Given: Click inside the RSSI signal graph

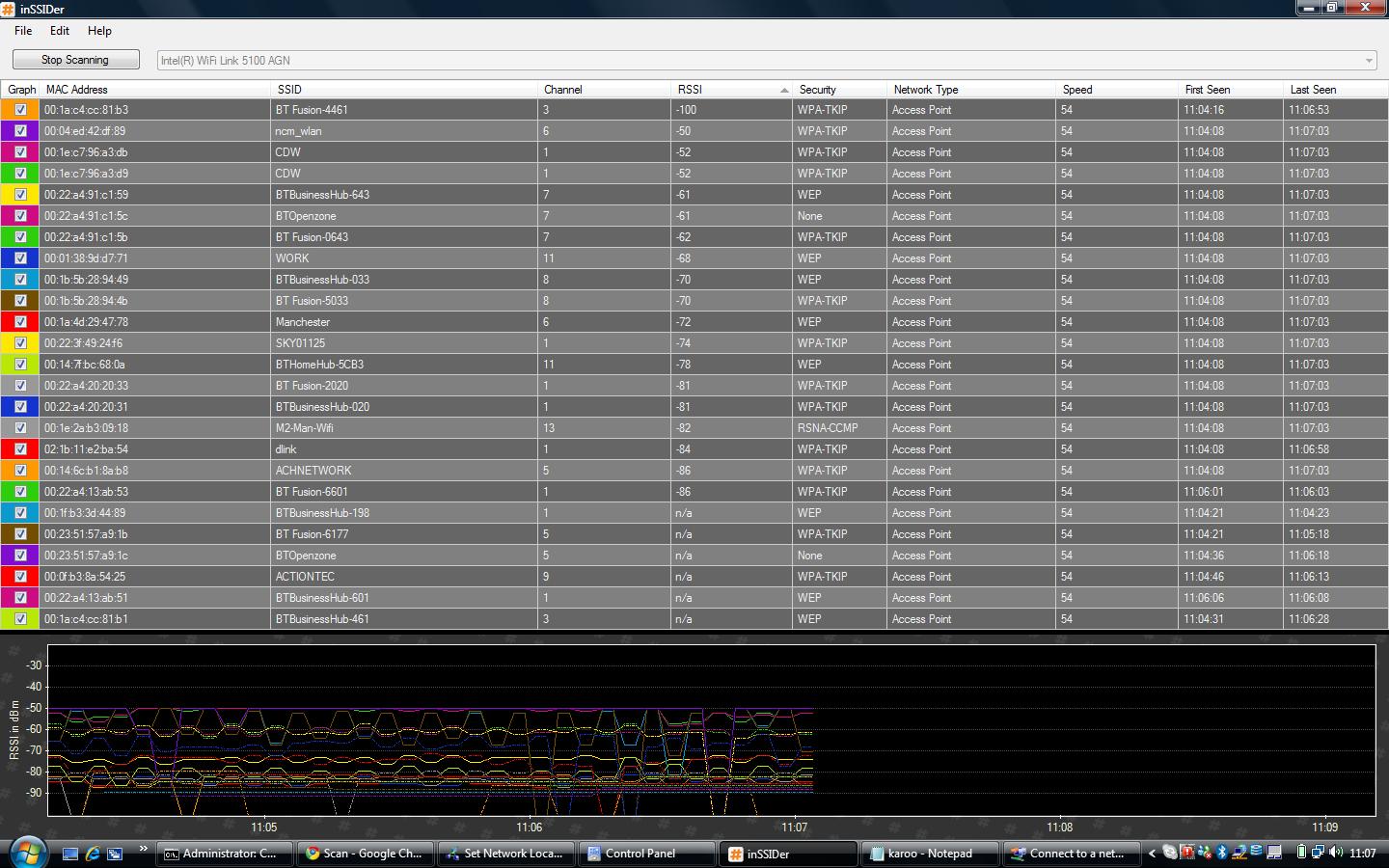Looking at the screenshot, I should point(711,730).
